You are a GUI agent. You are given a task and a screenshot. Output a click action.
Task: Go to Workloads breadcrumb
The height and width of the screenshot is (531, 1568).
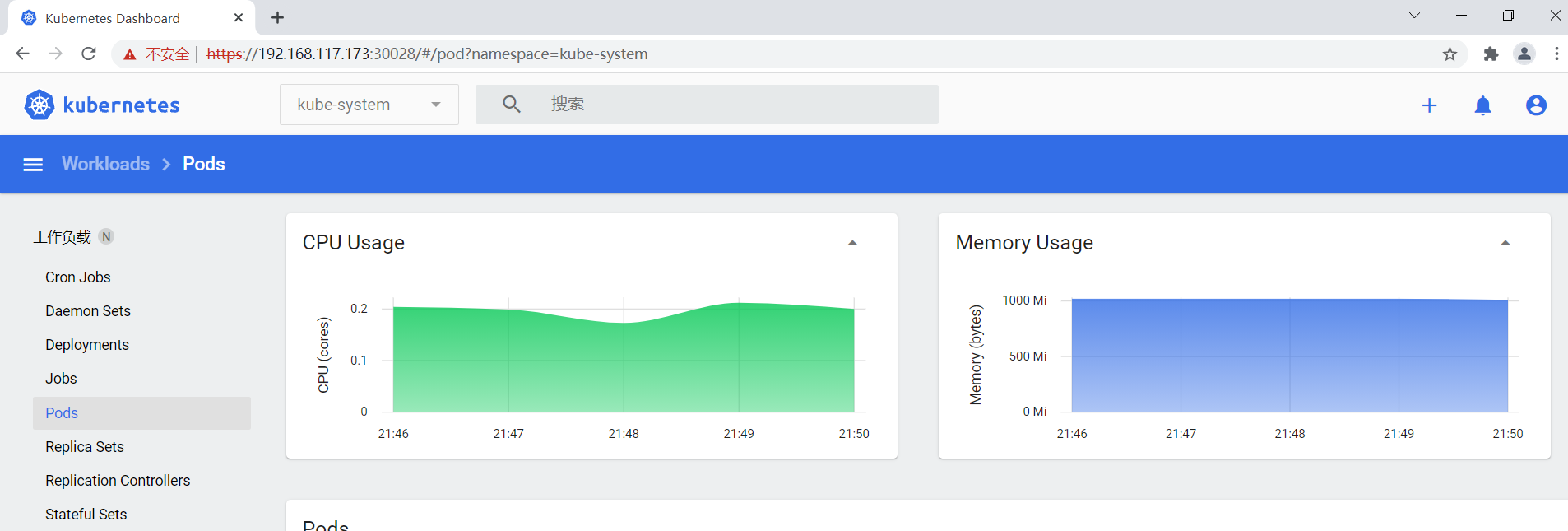pyautogui.click(x=105, y=164)
